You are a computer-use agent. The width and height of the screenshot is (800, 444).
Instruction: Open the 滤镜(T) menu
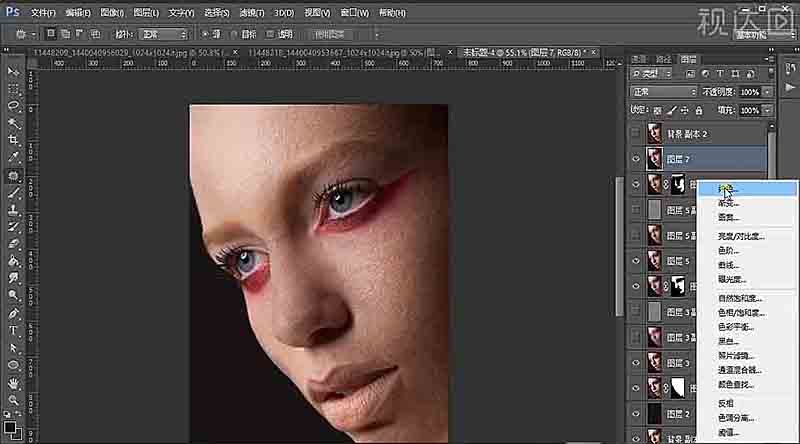point(252,13)
